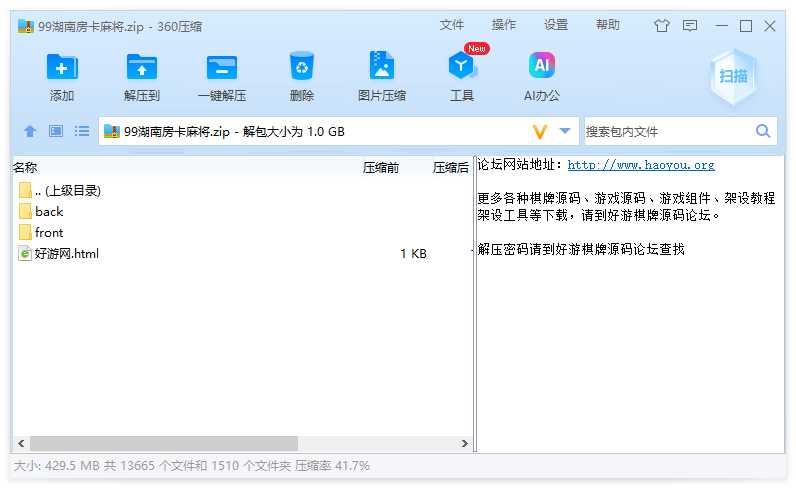
Task: Expand the path bar dropdown arrow
Action: click(565, 131)
